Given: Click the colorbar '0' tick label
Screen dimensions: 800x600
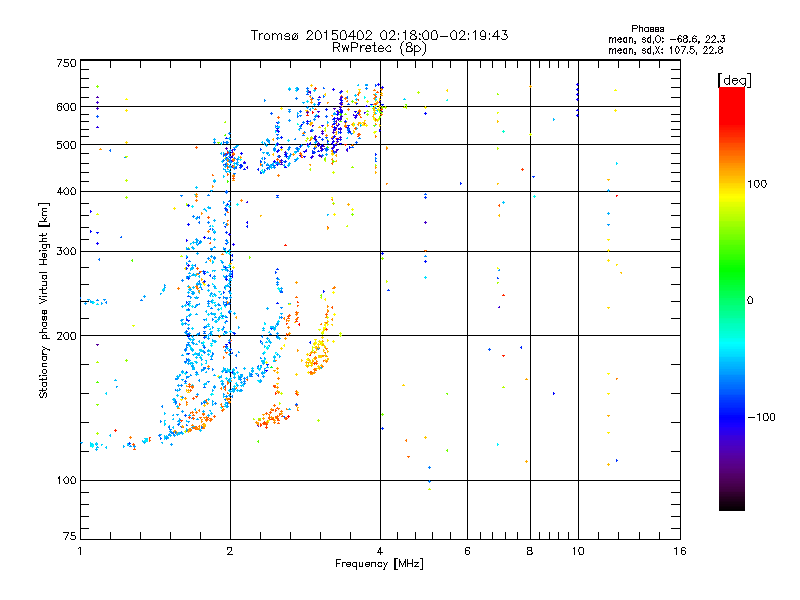Looking at the screenshot, I should pos(750,301).
